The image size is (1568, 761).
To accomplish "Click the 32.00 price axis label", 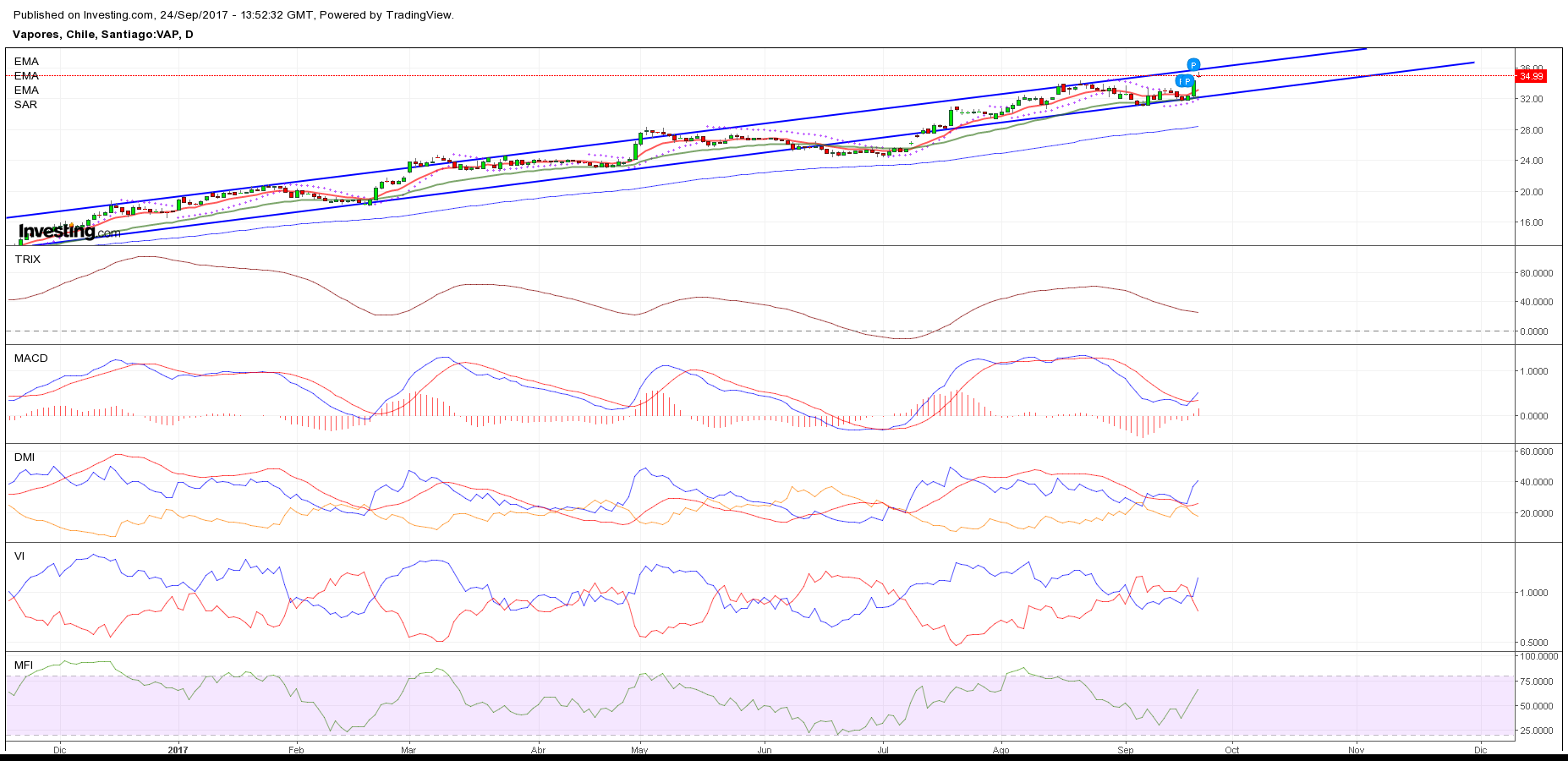I will (1532, 99).
